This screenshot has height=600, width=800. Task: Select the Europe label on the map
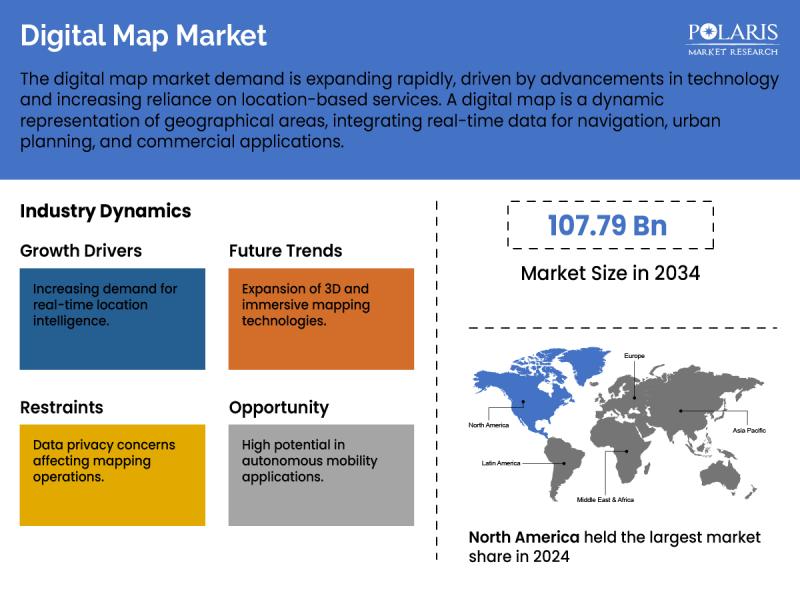[635, 356]
